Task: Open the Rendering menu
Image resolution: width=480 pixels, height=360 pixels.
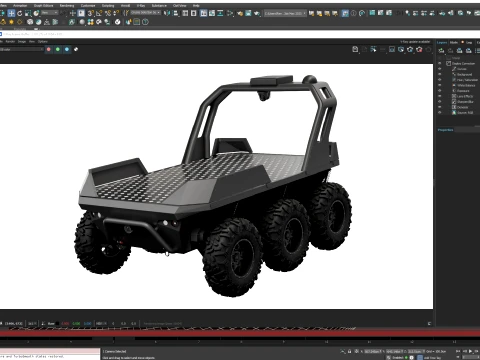Action: pyautogui.click(x=67, y=6)
